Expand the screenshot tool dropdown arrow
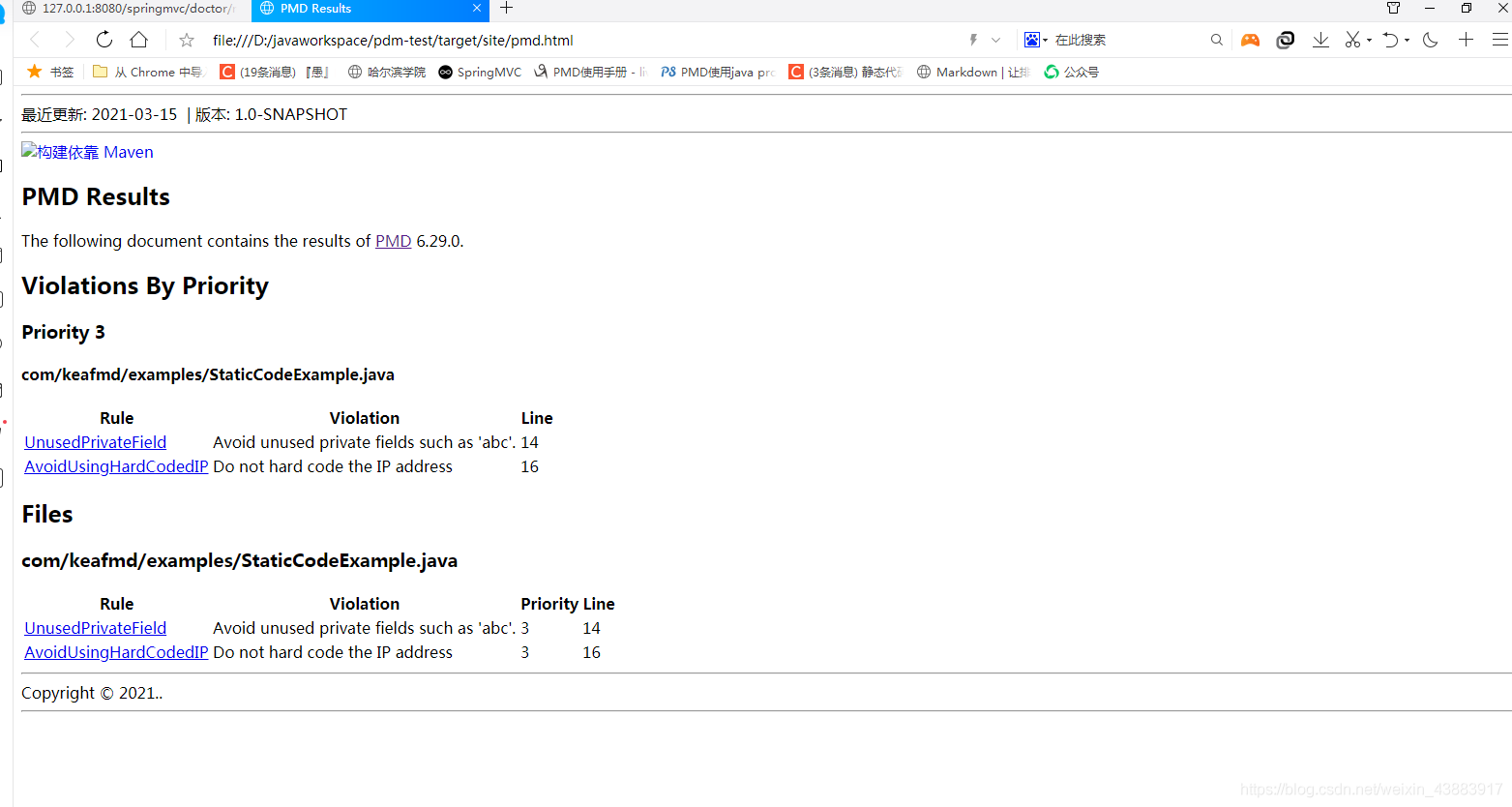The height and width of the screenshot is (807, 1512). point(1369,41)
